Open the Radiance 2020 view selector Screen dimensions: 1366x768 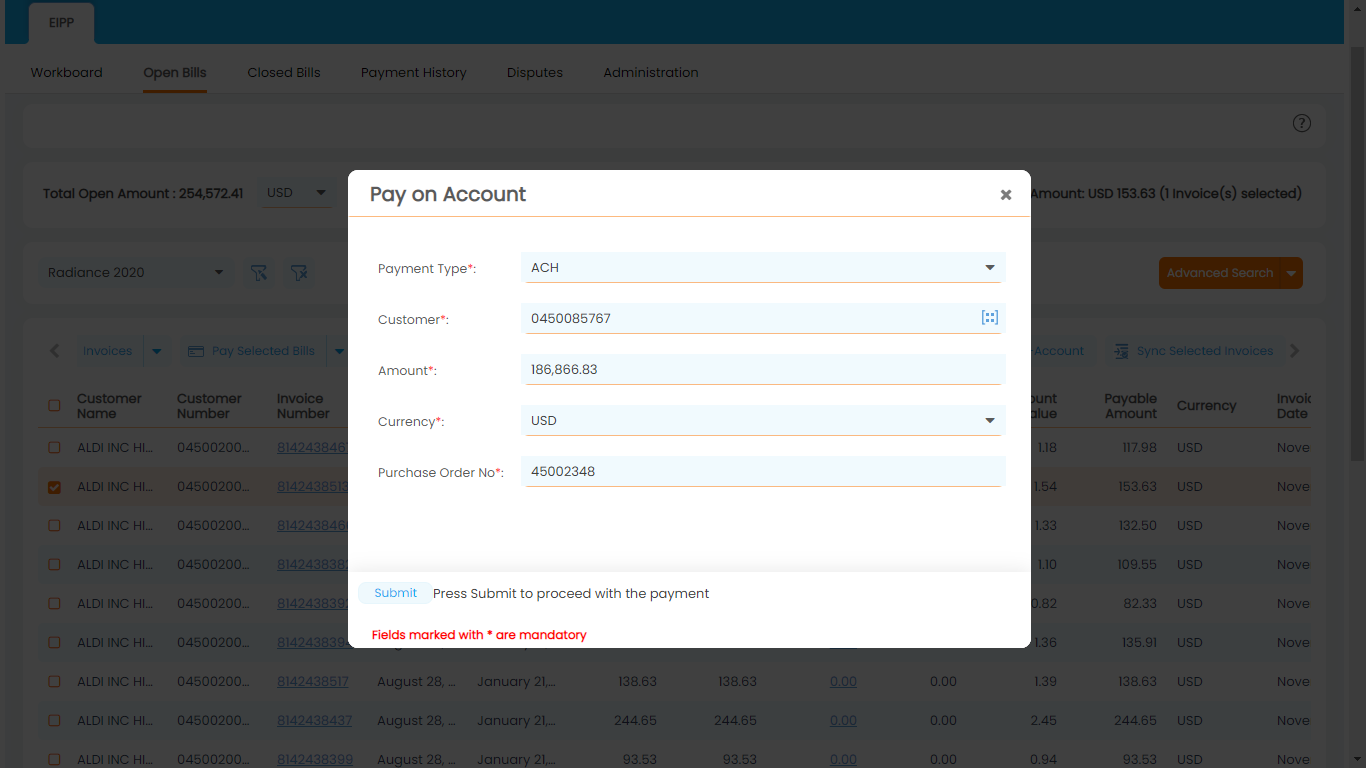pyautogui.click(x=135, y=272)
